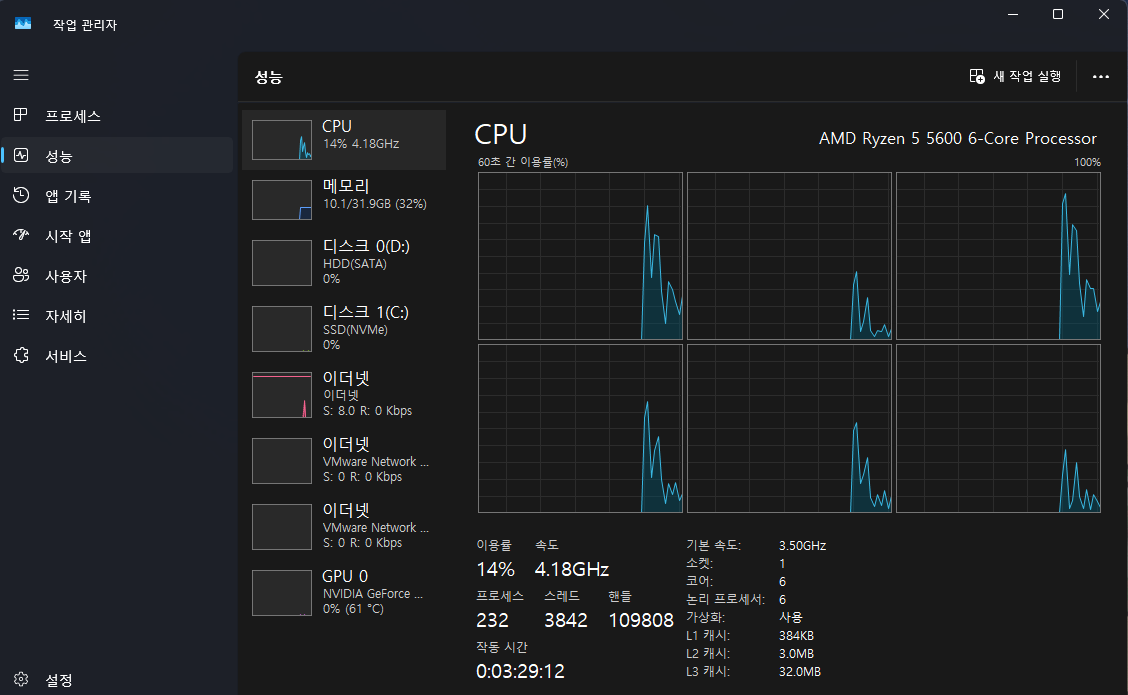Click the GPU 0 mini graph thumbnail
Viewport: 1128px width, 695px height.
[282, 593]
